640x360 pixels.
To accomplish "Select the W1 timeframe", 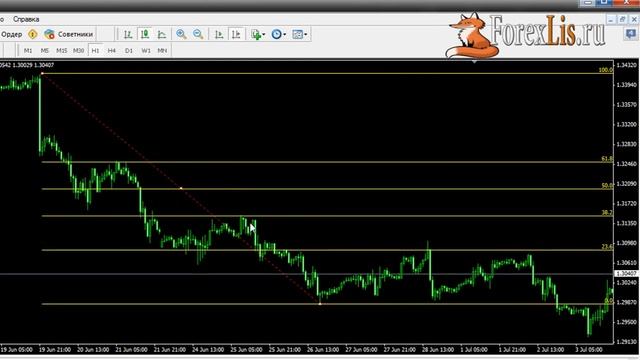I will (x=146, y=51).
